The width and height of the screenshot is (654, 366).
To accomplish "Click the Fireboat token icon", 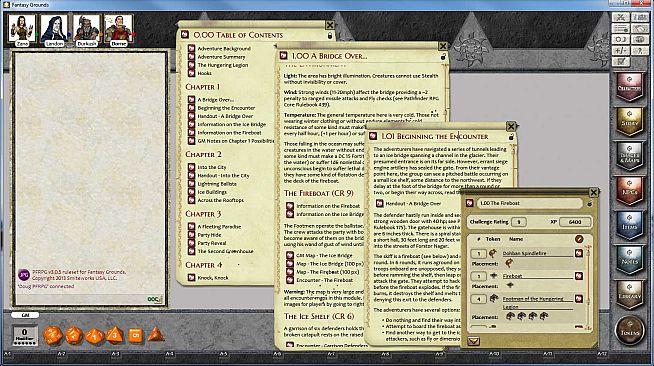I will 493,276.
